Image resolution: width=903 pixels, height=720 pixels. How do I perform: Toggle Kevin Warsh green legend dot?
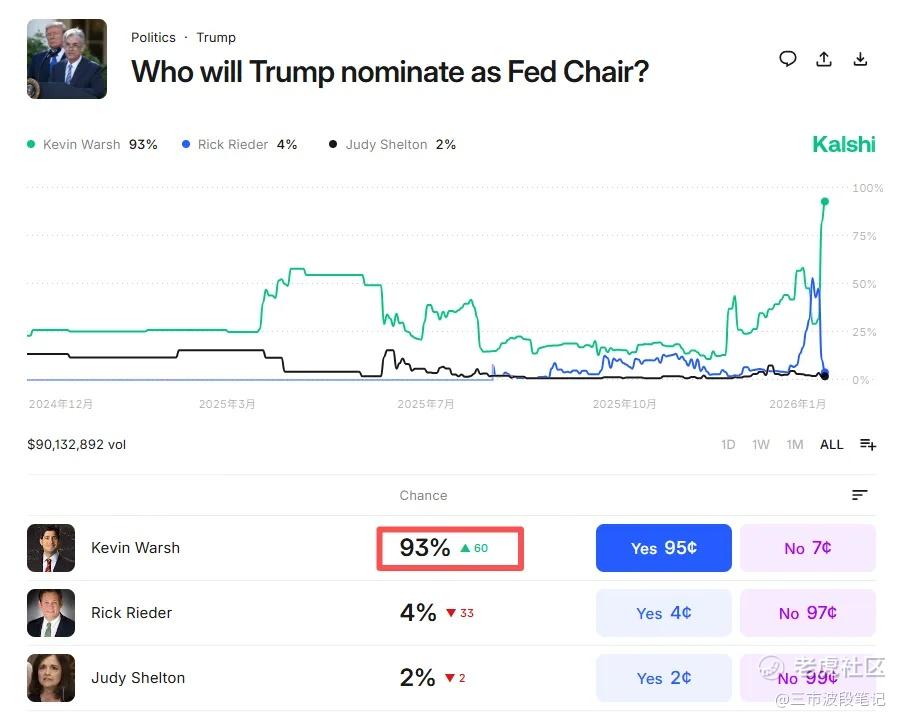click(31, 145)
